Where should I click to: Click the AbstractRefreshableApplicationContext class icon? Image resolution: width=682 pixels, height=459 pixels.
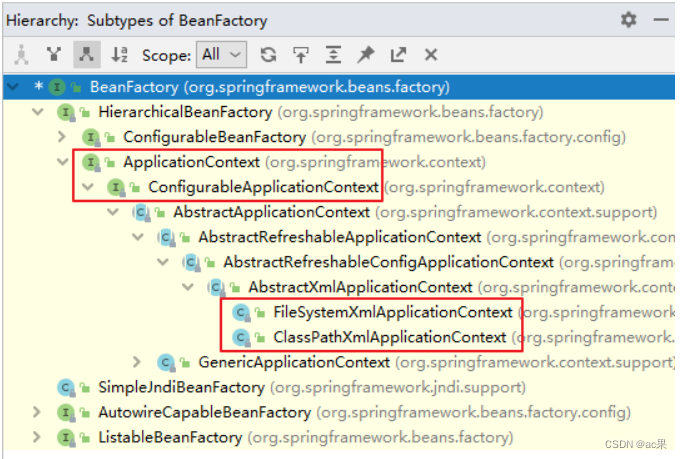tap(166, 237)
